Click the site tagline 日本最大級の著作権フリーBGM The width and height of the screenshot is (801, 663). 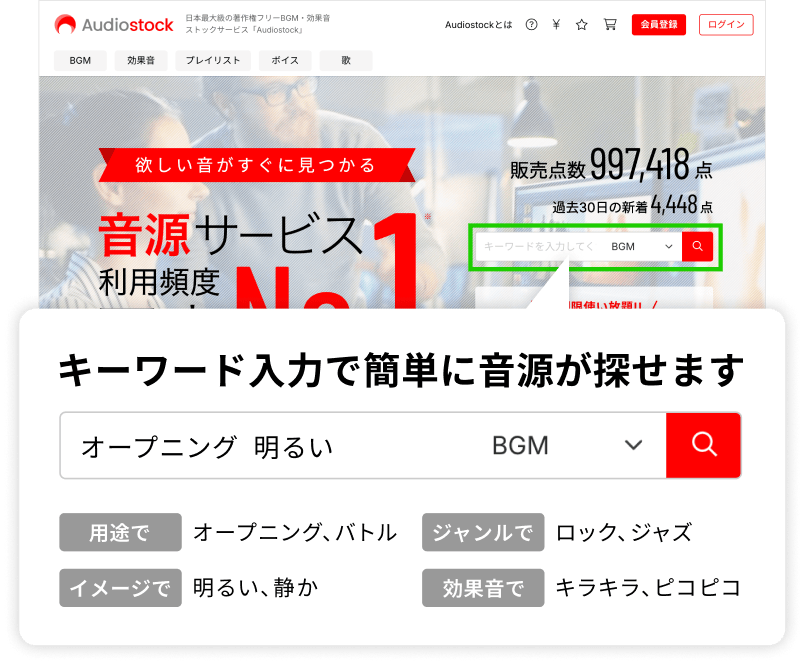[x=257, y=24]
